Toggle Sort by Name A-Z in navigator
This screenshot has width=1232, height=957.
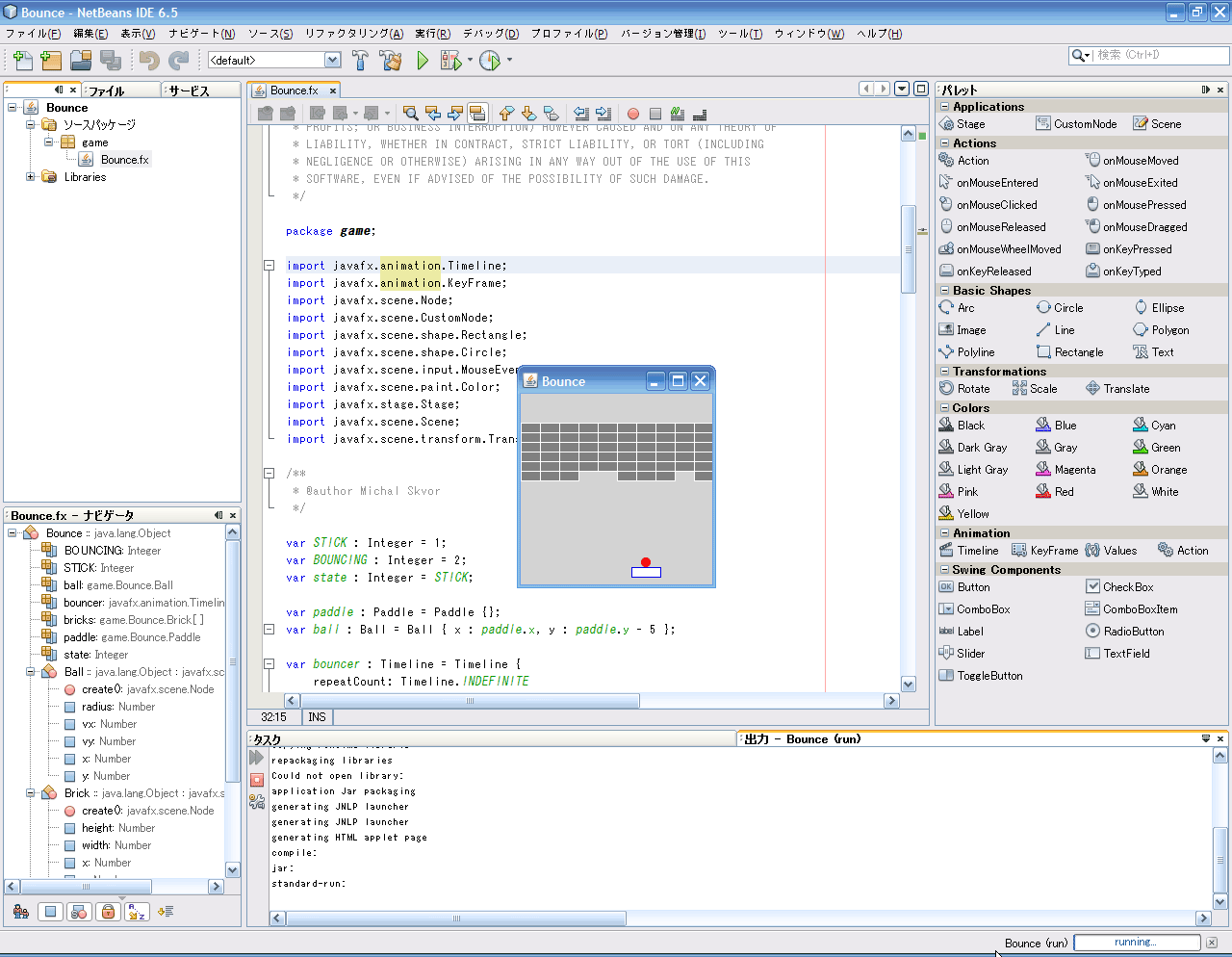pyautogui.click(x=137, y=911)
